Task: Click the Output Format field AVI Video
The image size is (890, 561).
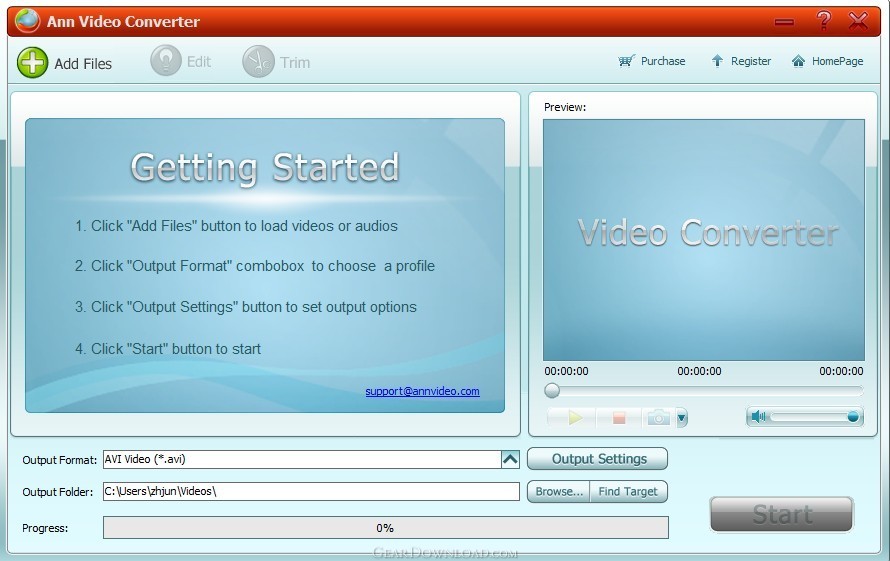Action: click(x=302, y=459)
